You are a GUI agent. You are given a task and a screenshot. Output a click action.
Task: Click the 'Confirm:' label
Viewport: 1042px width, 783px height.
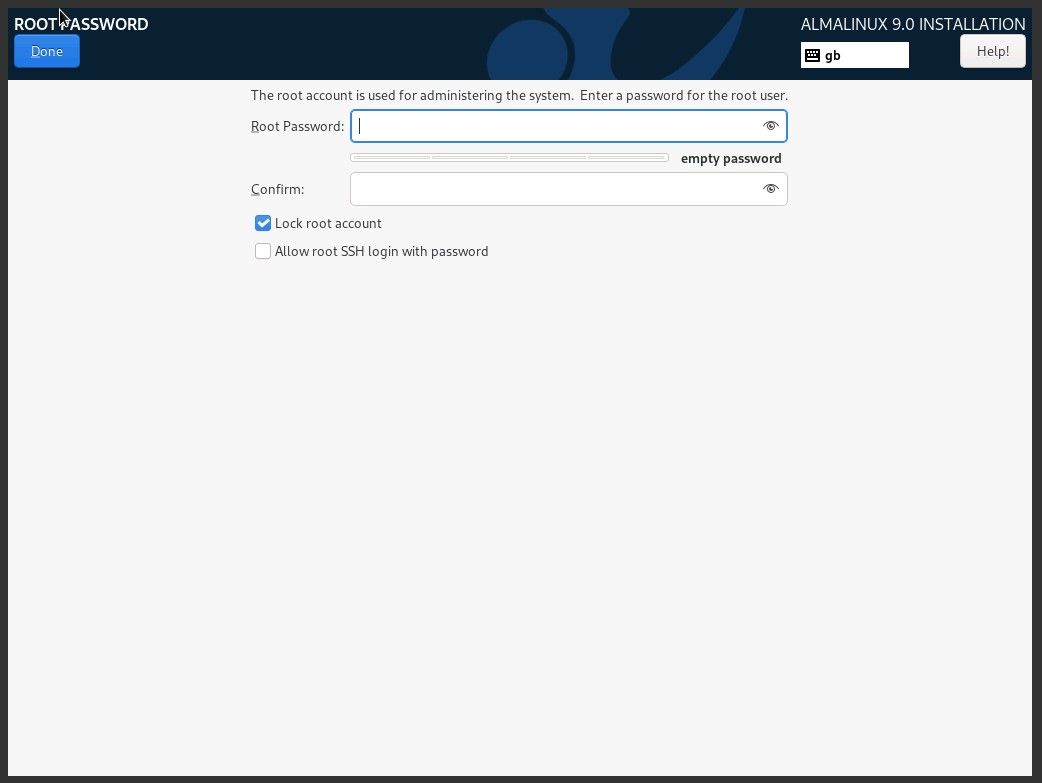(x=277, y=189)
